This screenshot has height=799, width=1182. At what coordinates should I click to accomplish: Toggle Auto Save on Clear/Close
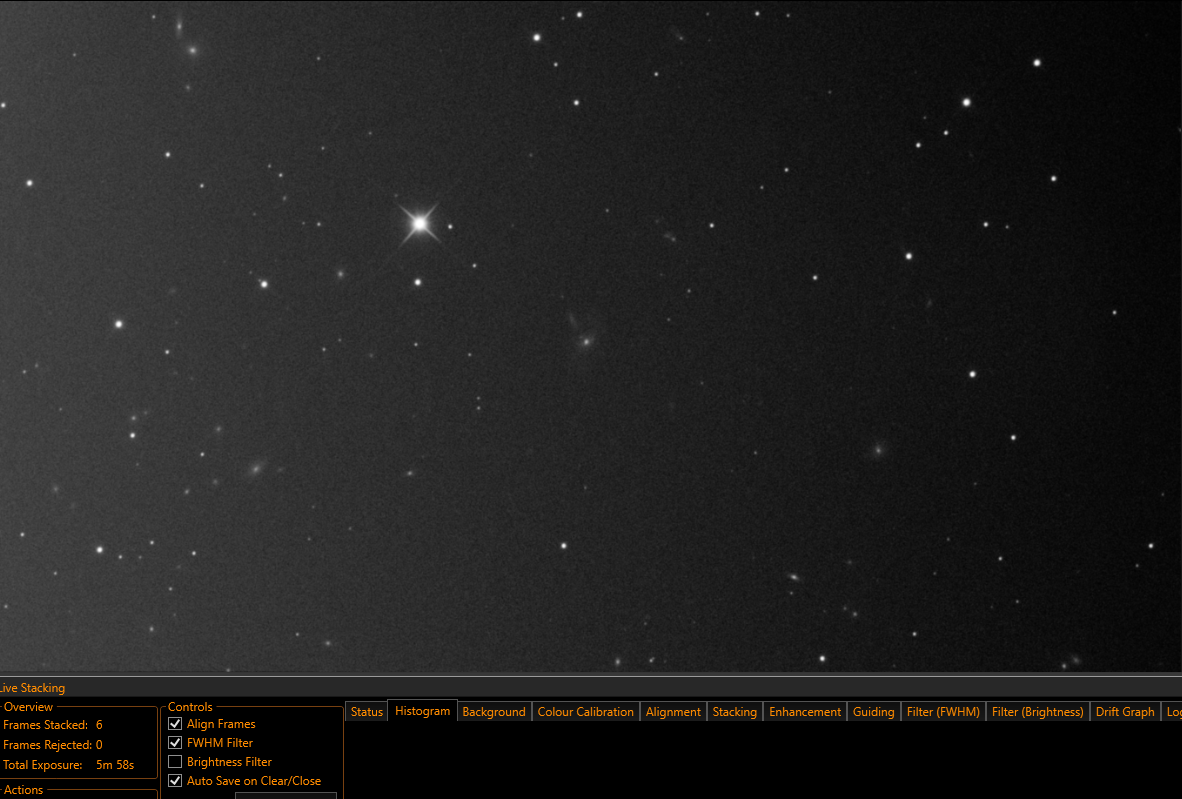(x=175, y=781)
